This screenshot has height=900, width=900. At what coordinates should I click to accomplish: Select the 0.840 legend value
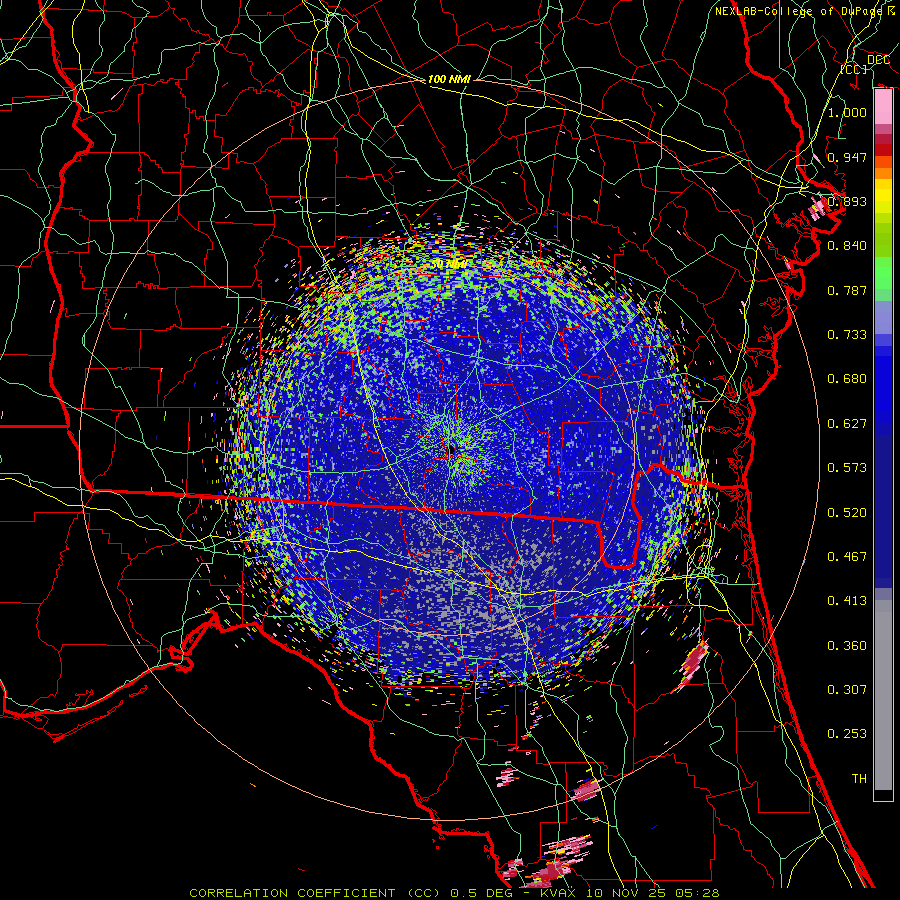point(847,245)
